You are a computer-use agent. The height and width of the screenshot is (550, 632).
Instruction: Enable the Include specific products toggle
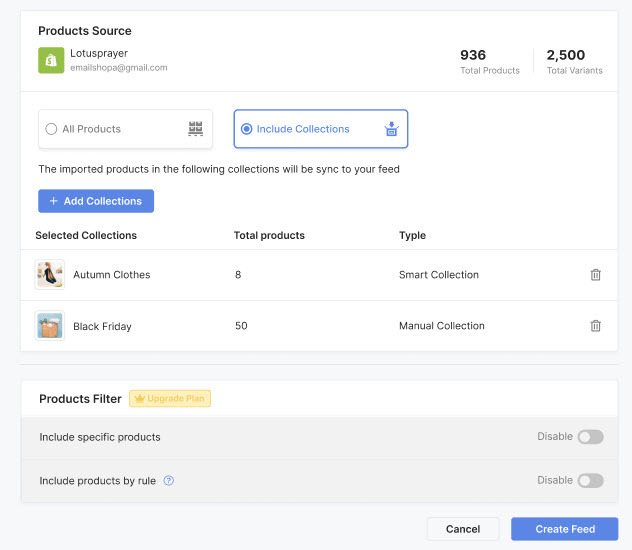[590, 437]
